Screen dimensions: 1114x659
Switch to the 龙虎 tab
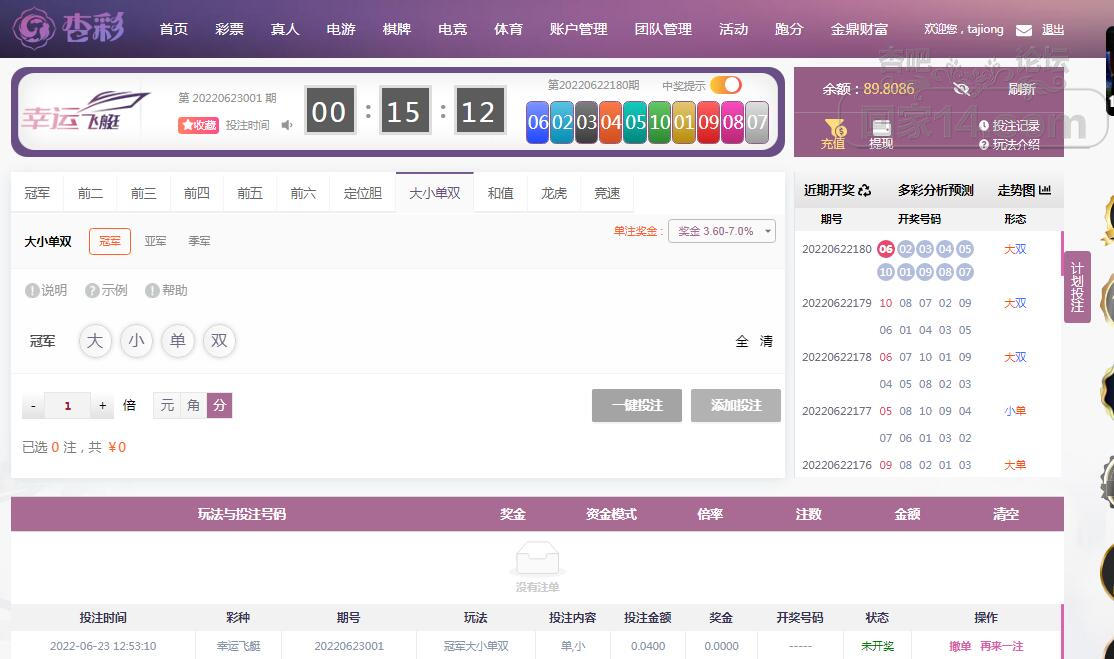[x=553, y=193]
